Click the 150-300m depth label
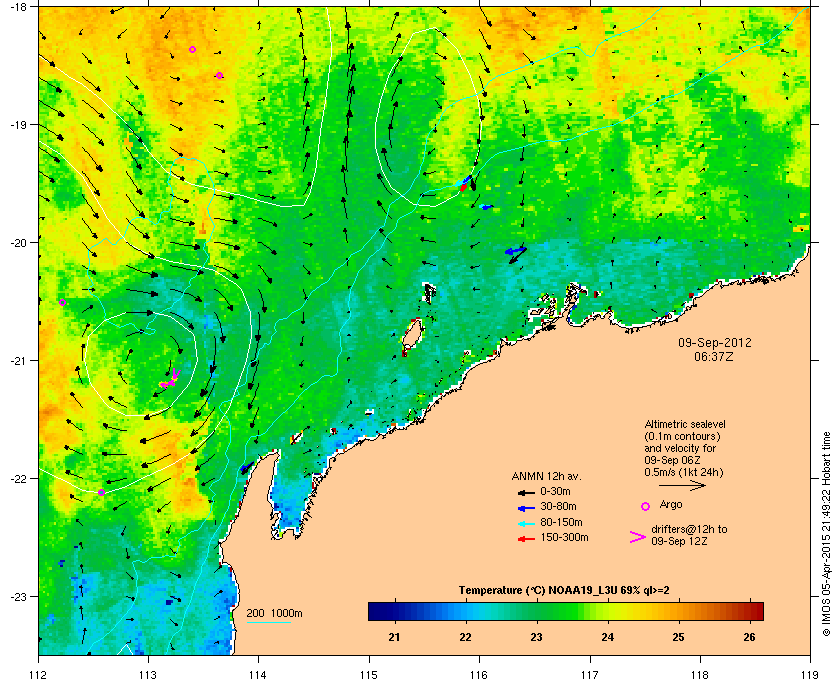840x680 pixels. pos(564,537)
